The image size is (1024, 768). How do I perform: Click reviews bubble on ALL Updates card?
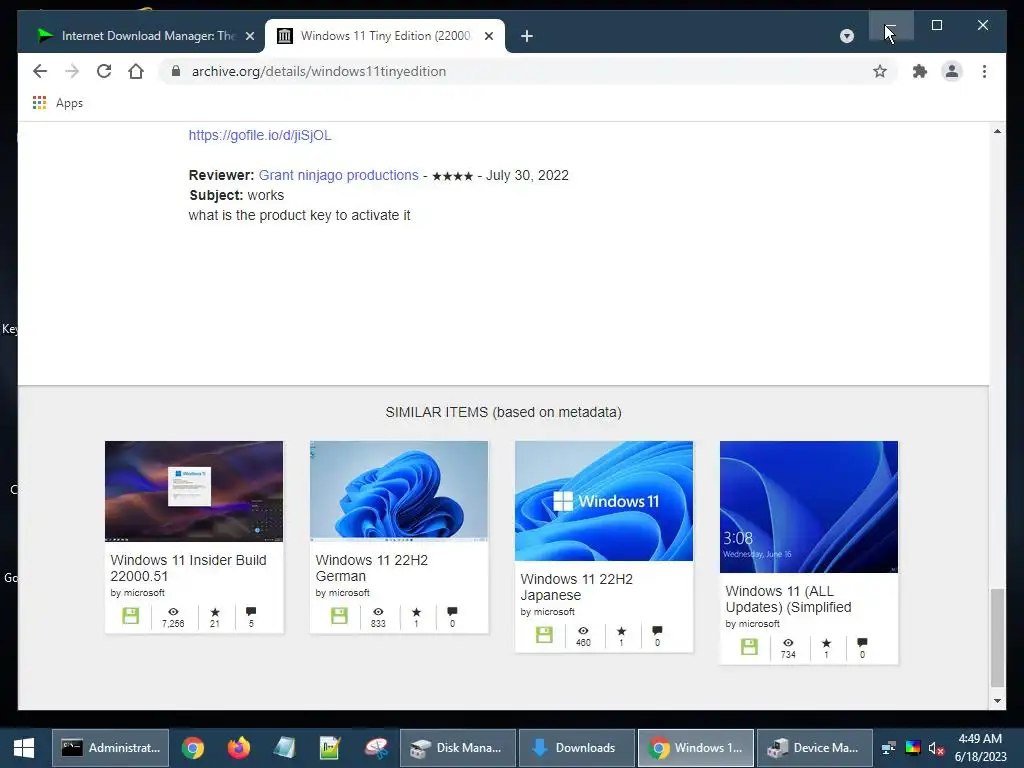[862, 643]
